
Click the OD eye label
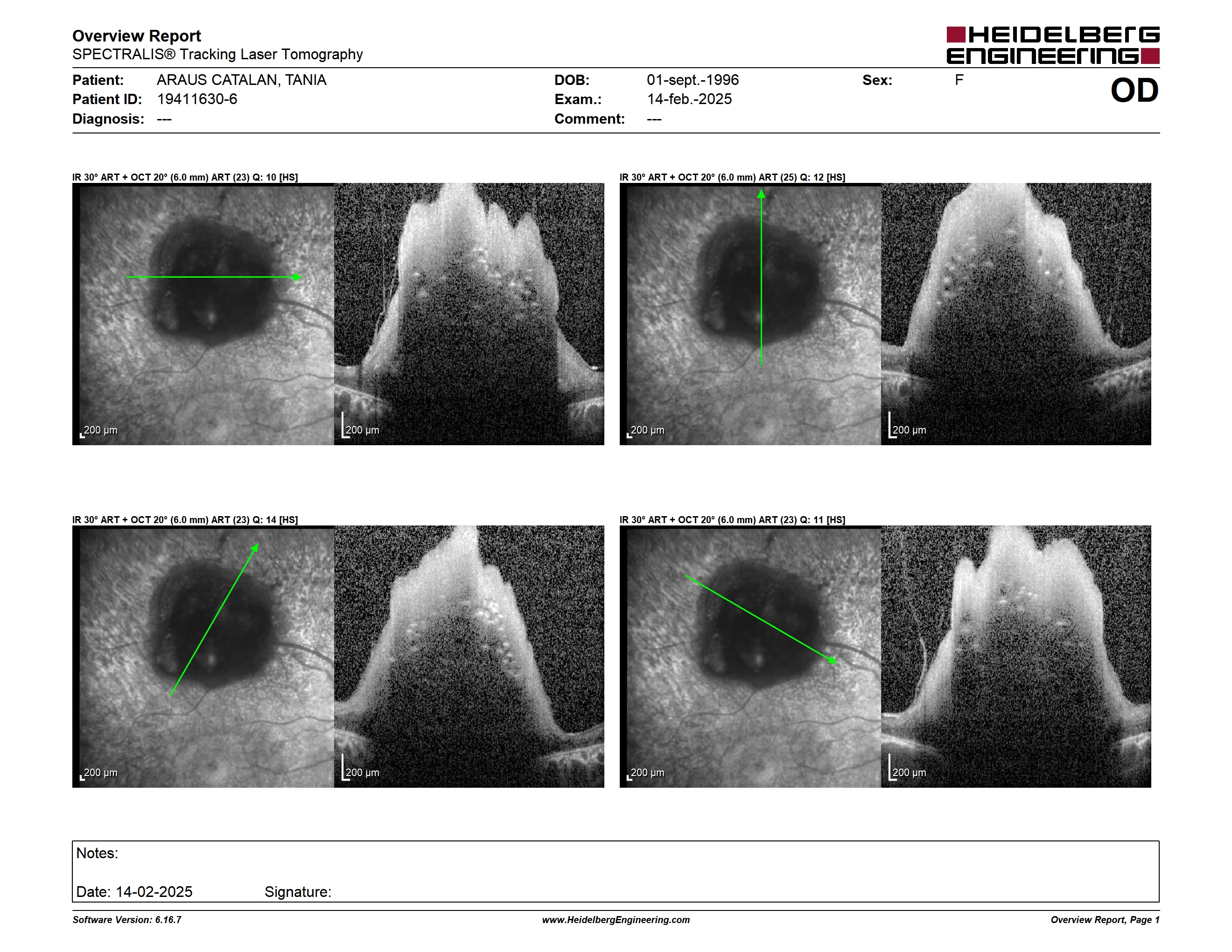1134,90
